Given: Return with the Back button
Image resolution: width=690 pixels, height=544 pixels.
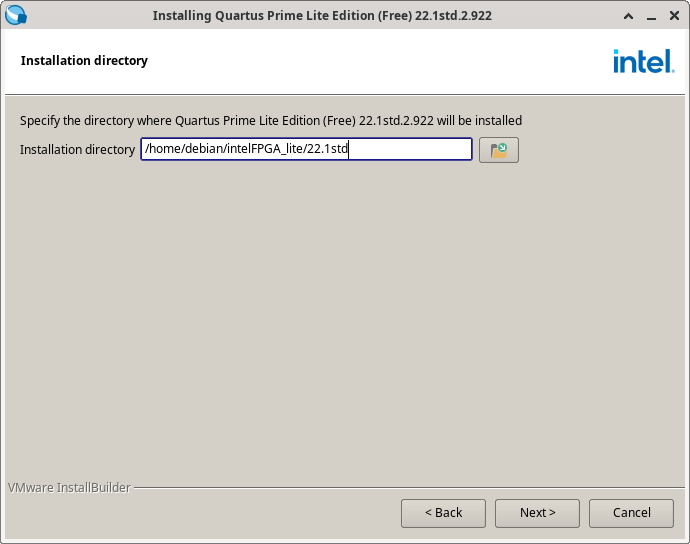Looking at the screenshot, I should [443, 513].
